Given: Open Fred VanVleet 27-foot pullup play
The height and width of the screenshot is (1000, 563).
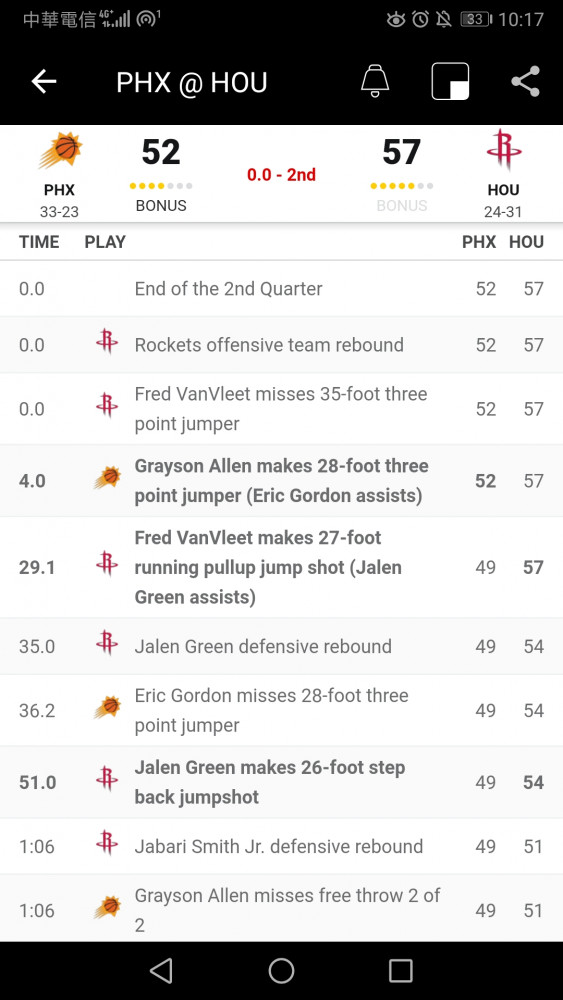Looking at the screenshot, I should (281, 567).
